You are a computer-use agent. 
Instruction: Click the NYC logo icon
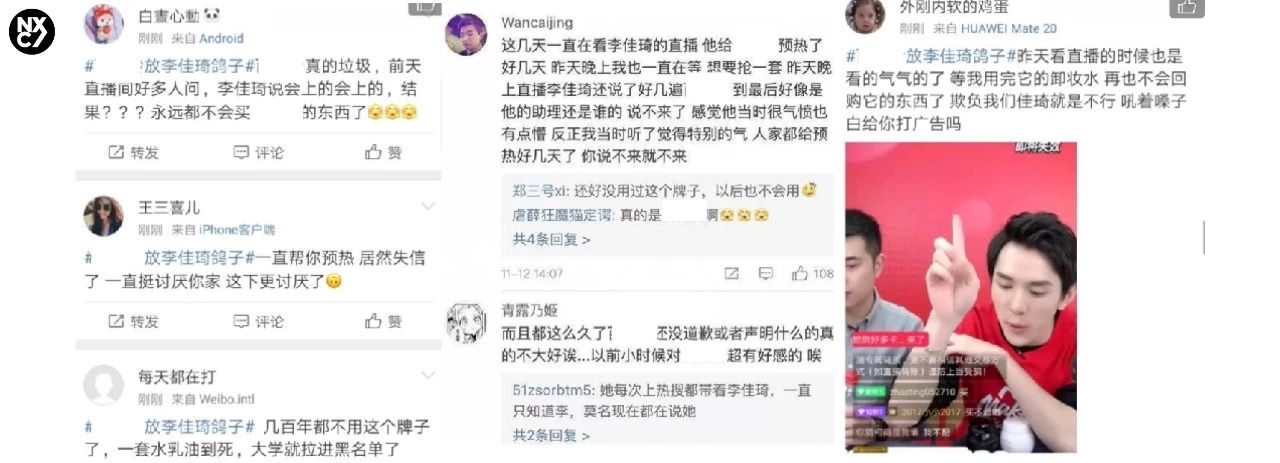click(32, 34)
